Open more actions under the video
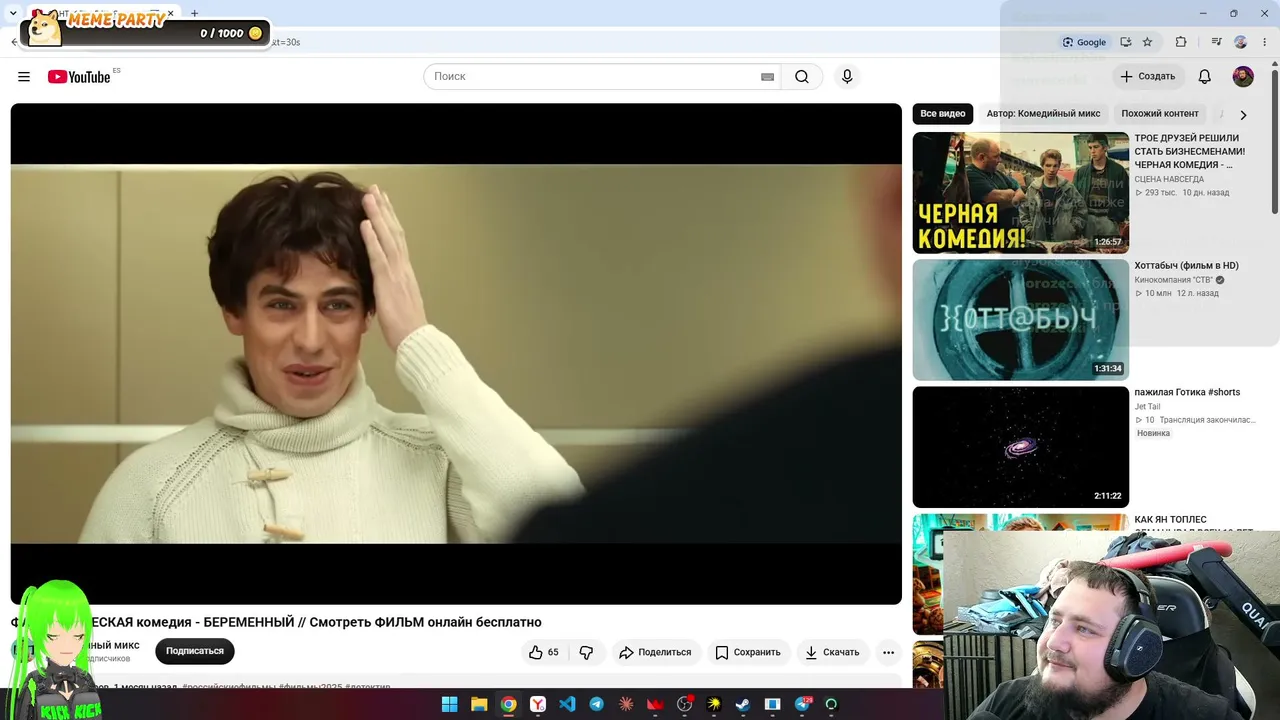This screenshot has width=1280, height=720. click(x=888, y=652)
